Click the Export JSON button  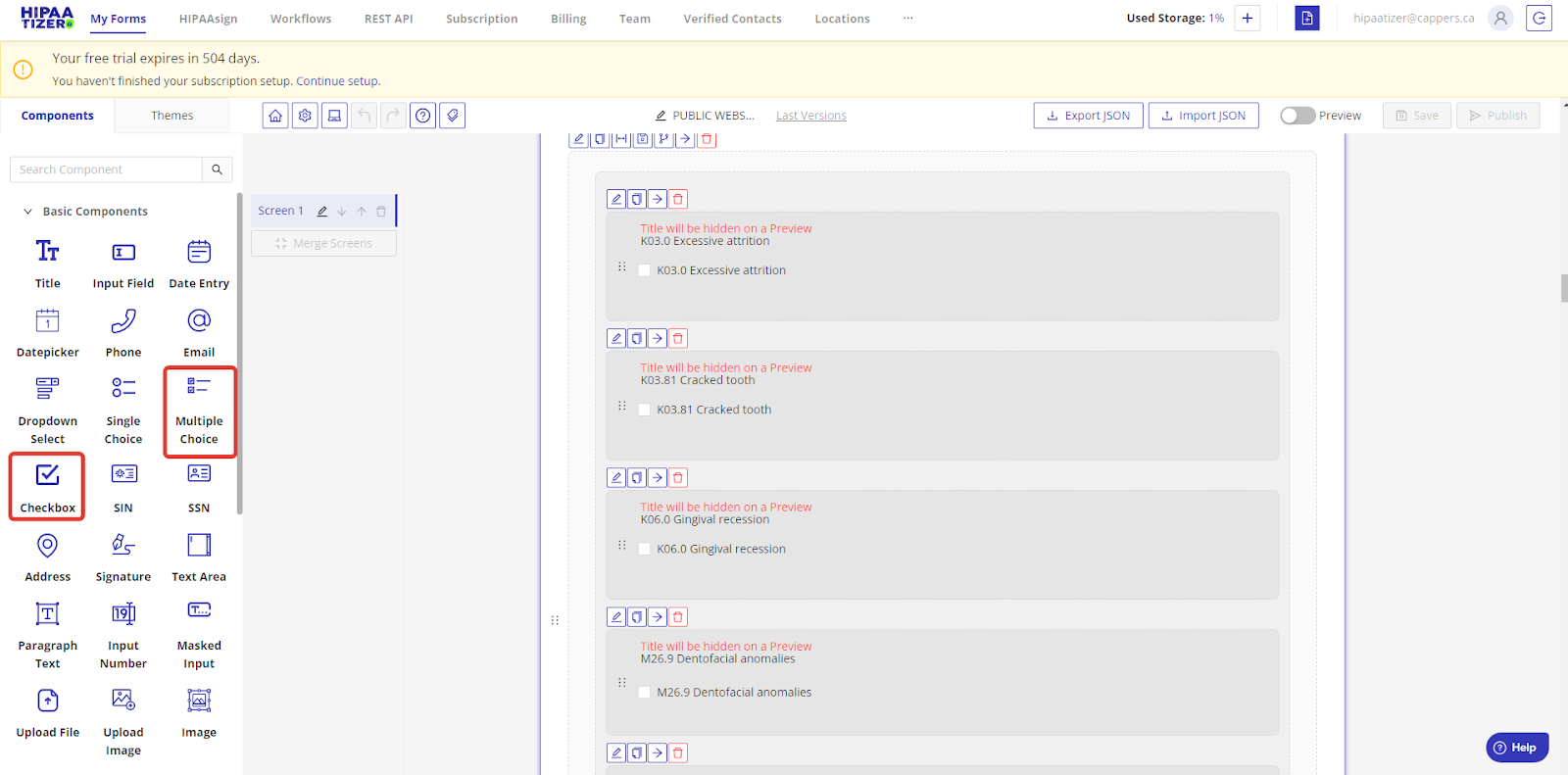point(1088,116)
